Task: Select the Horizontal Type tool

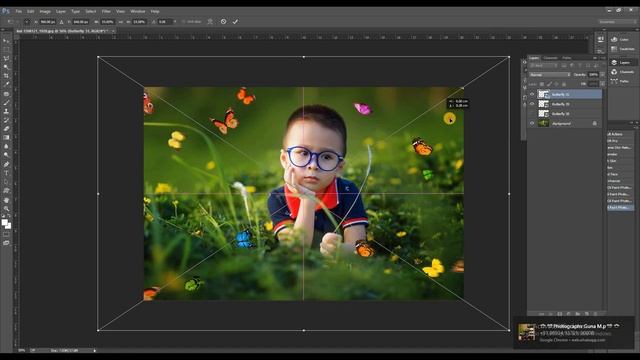Action: [6, 173]
